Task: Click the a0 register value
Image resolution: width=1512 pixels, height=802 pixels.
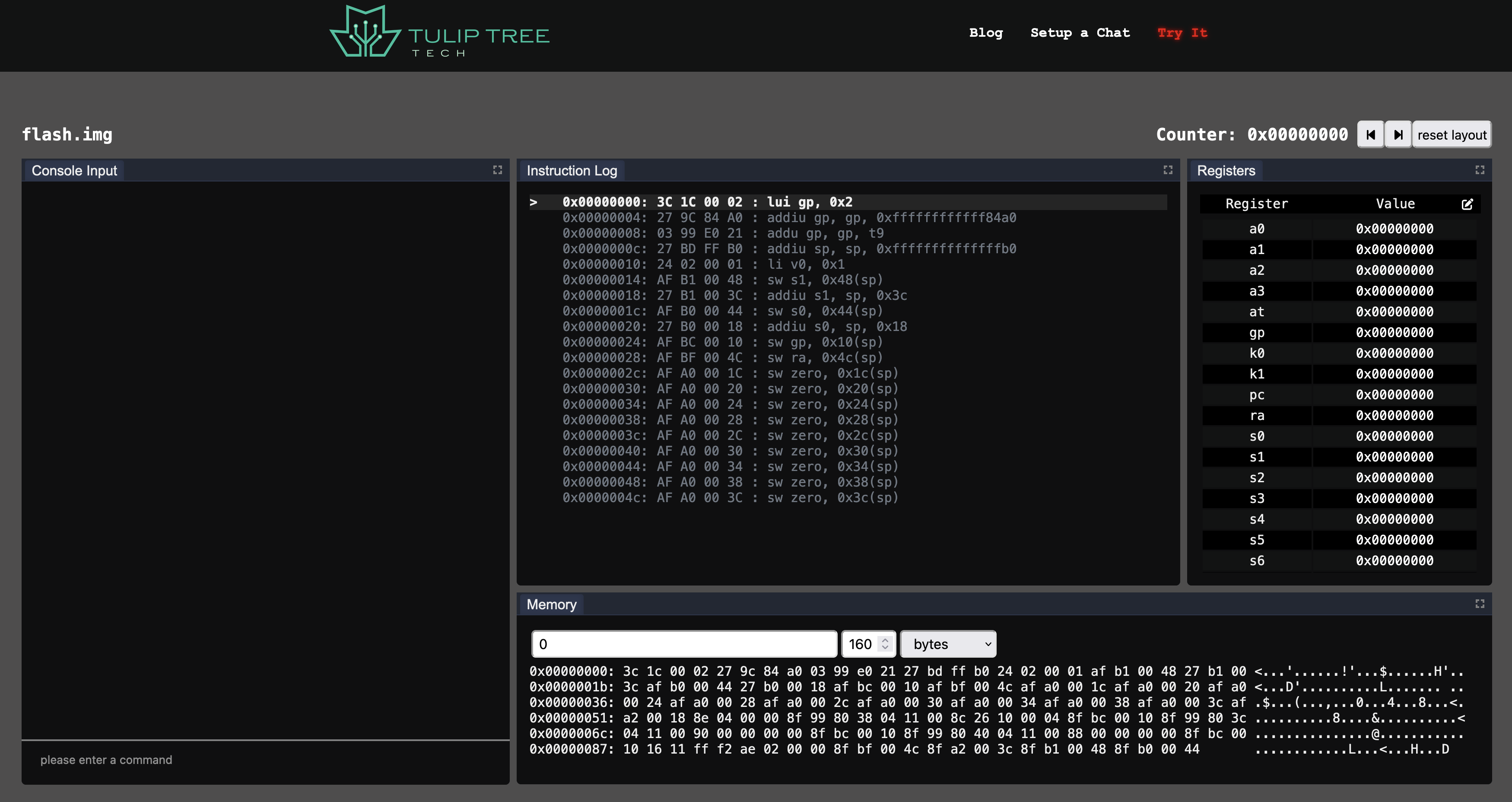Action: [x=1394, y=229]
